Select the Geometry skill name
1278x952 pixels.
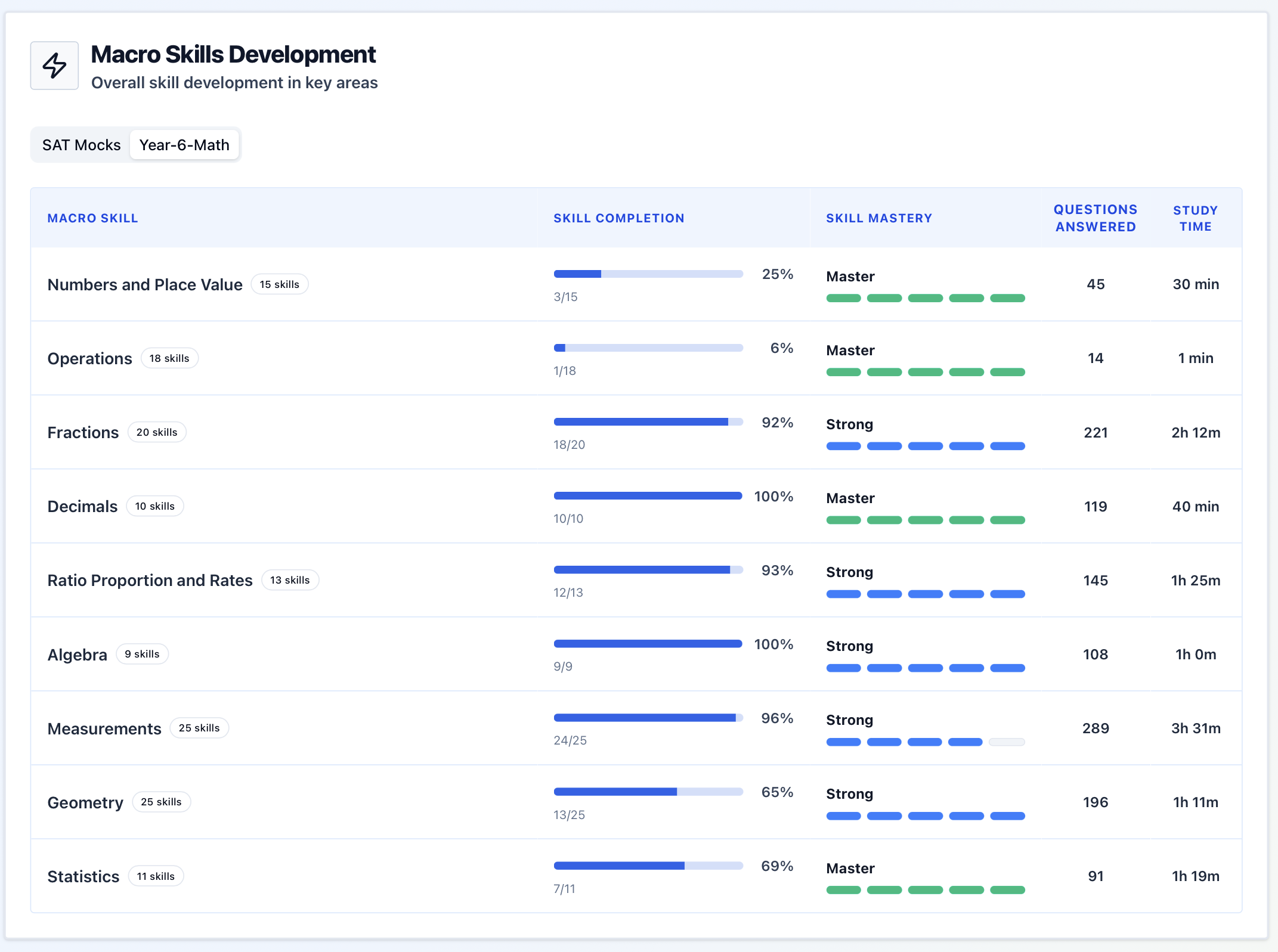coord(85,802)
